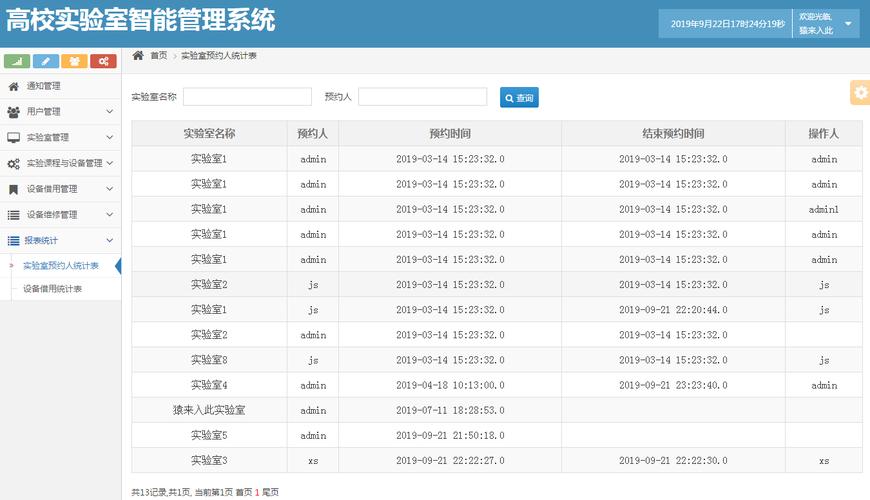Click the gears icon beside 实验课程与设备管理
The image size is (870, 500).
(x=13, y=164)
